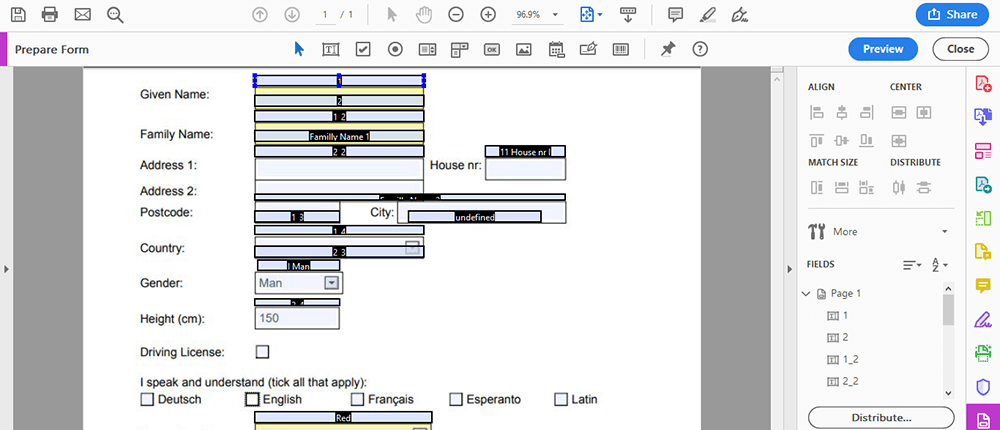Select the Add Text Field tool

click(x=330, y=49)
